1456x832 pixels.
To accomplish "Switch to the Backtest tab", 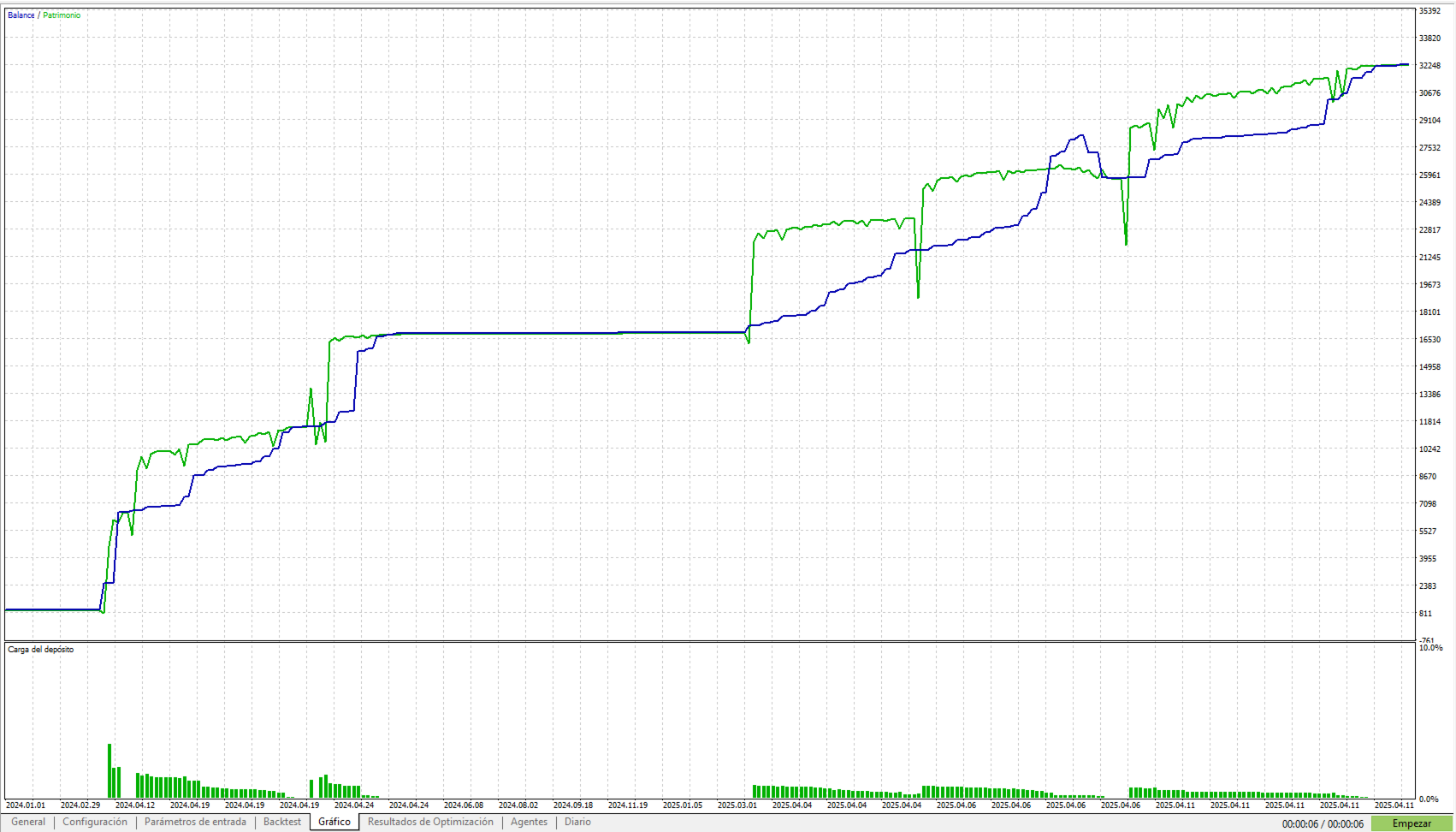I will pyautogui.click(x=282, y=822).
